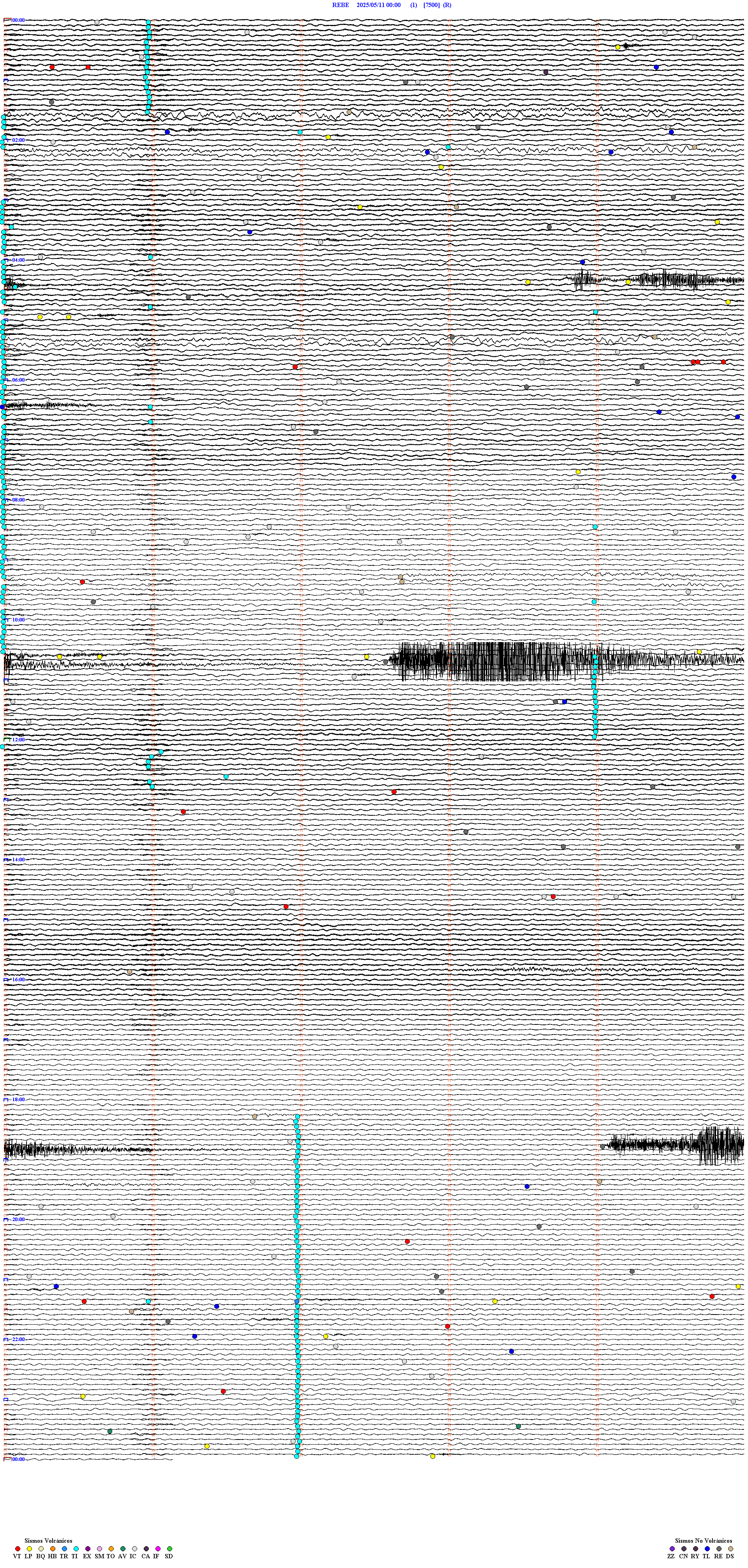Click the 10:00 time label
The image size is (748, 1568).
click(18, 619)
